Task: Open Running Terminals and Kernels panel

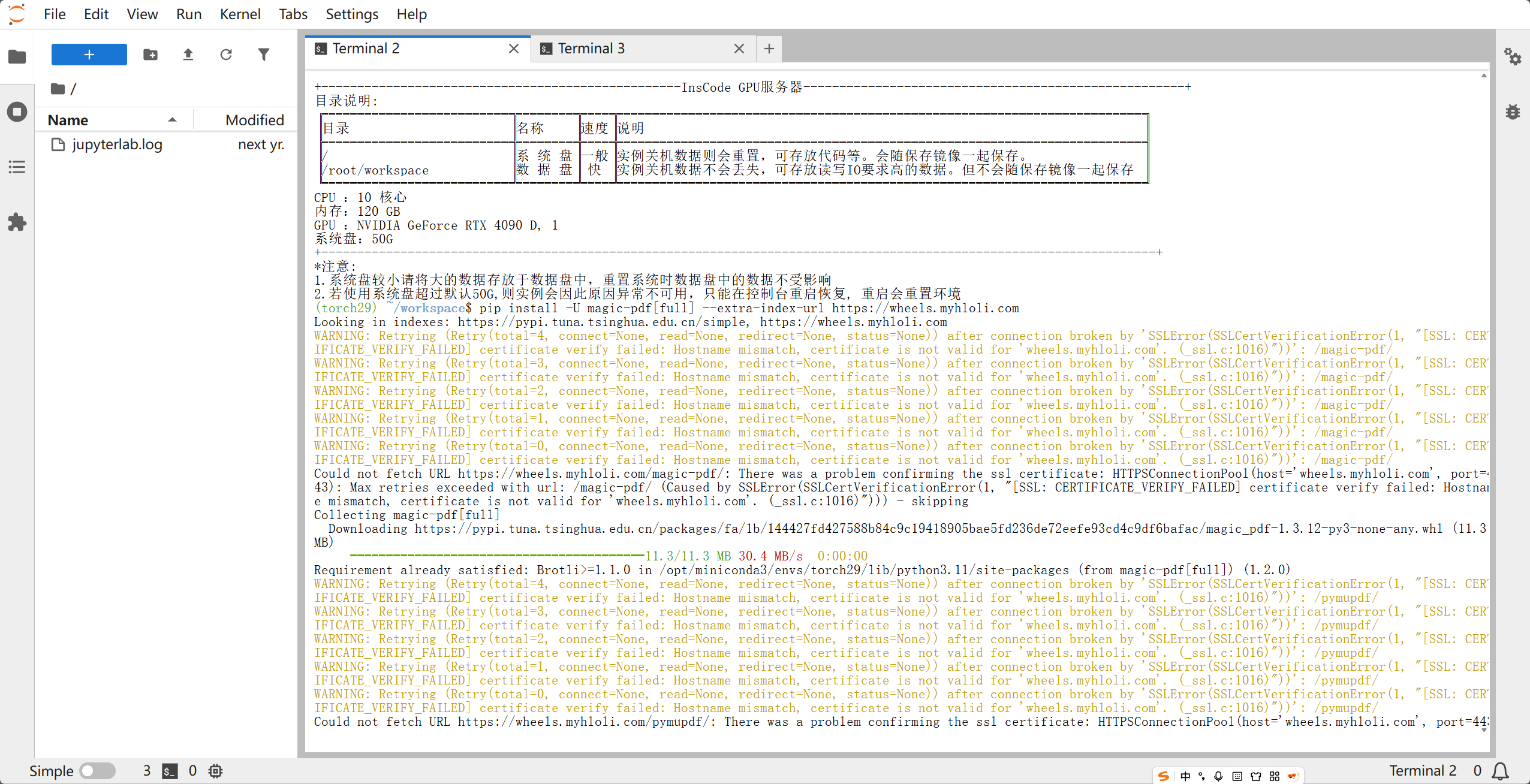Action: tap(17, 111)
